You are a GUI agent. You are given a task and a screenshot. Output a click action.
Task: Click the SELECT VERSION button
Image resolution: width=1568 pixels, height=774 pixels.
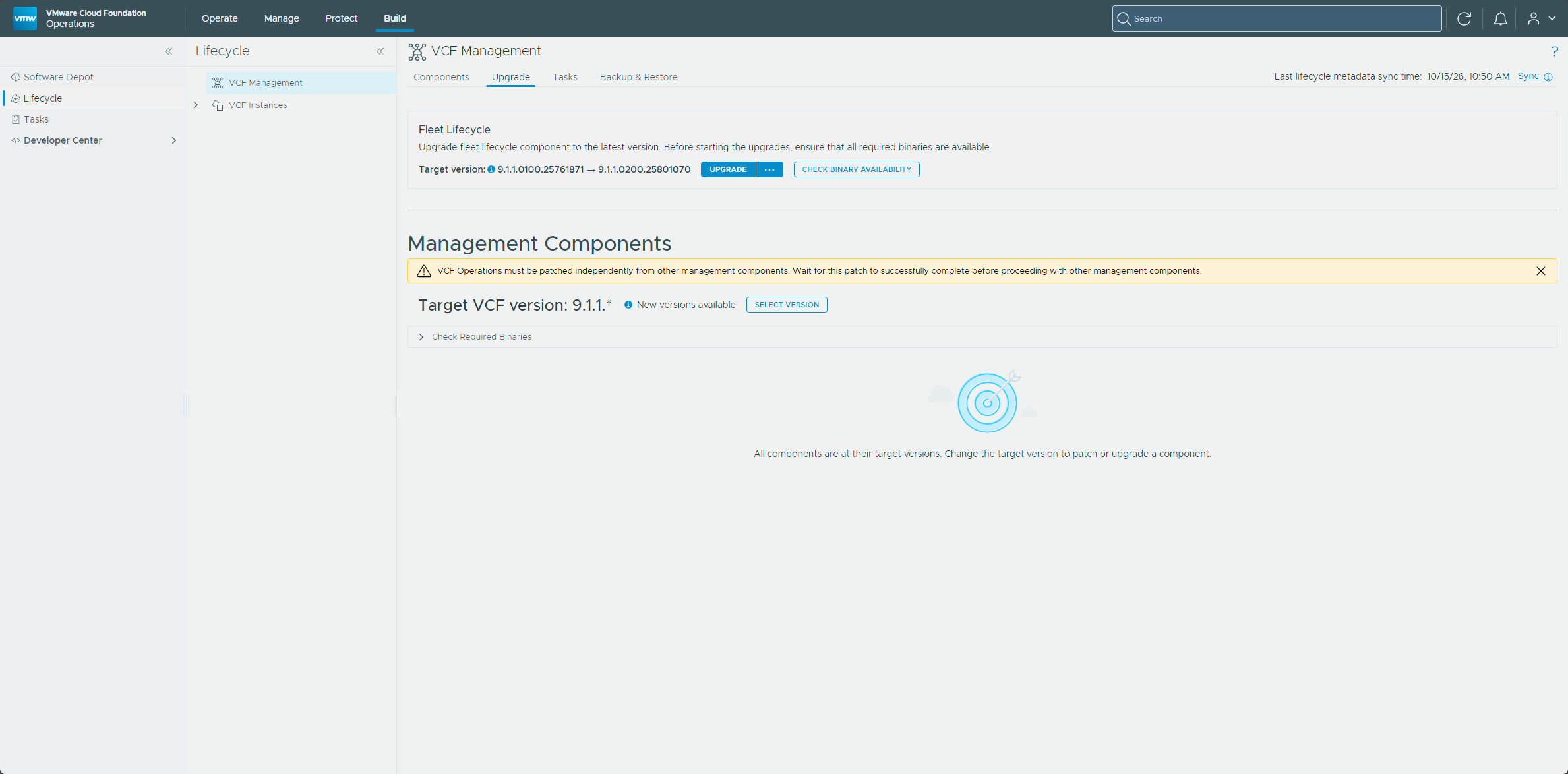[x=787, y=305]
